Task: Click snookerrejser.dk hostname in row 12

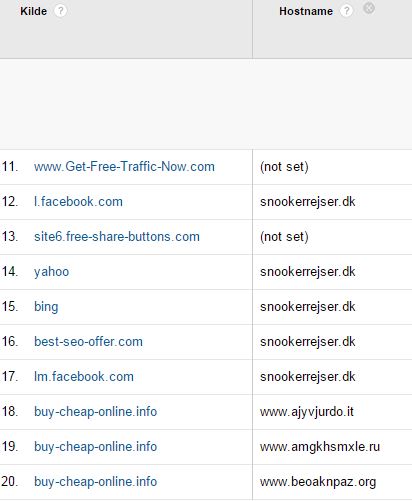Action: tap(308, 201)
